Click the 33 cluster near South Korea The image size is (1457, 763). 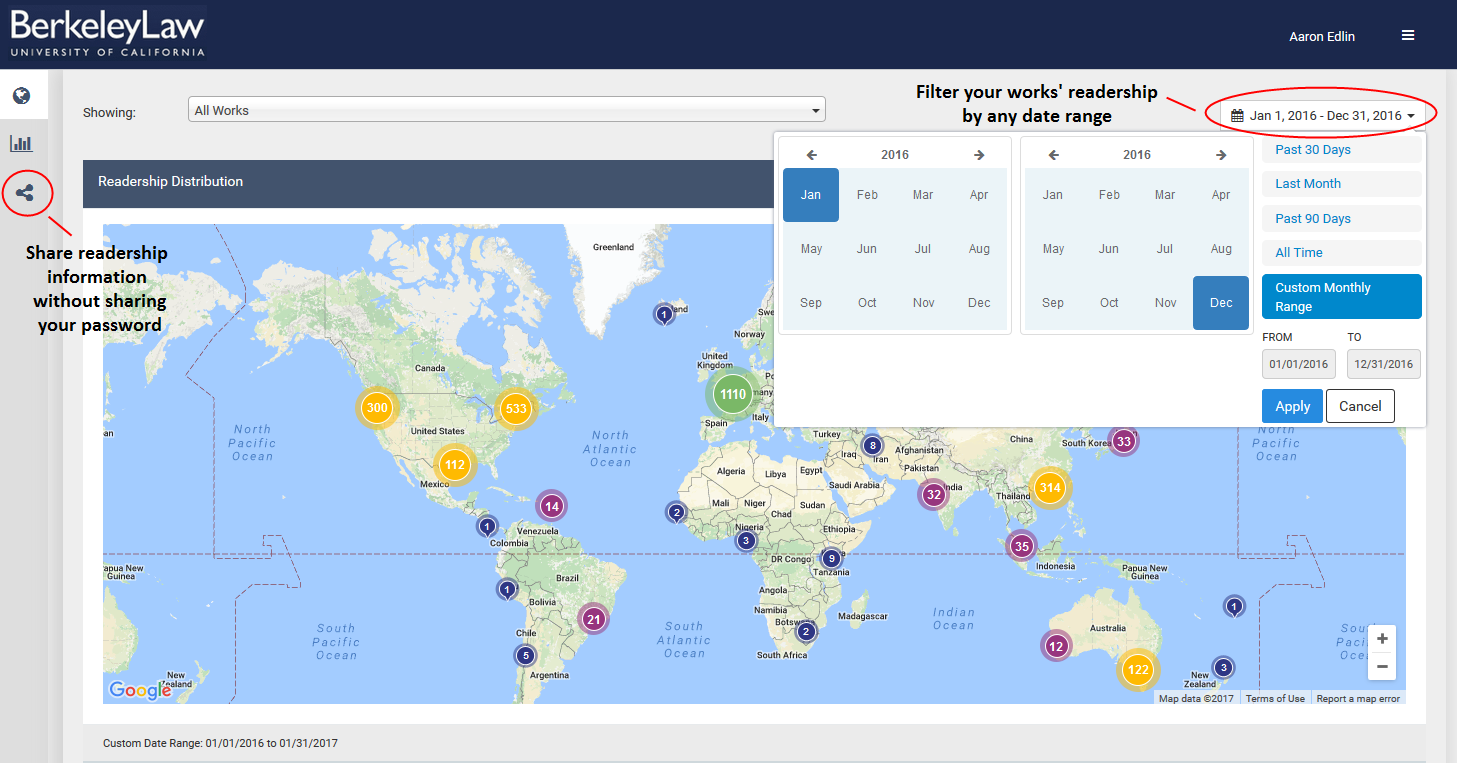[x=1123, y=441]
